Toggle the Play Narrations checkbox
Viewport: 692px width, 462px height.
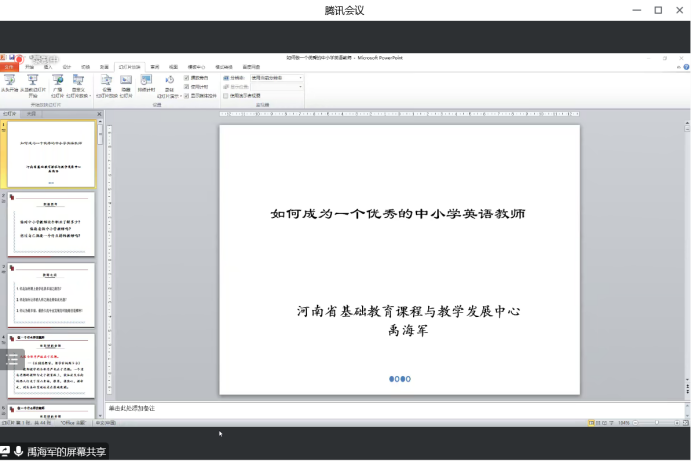187,77
